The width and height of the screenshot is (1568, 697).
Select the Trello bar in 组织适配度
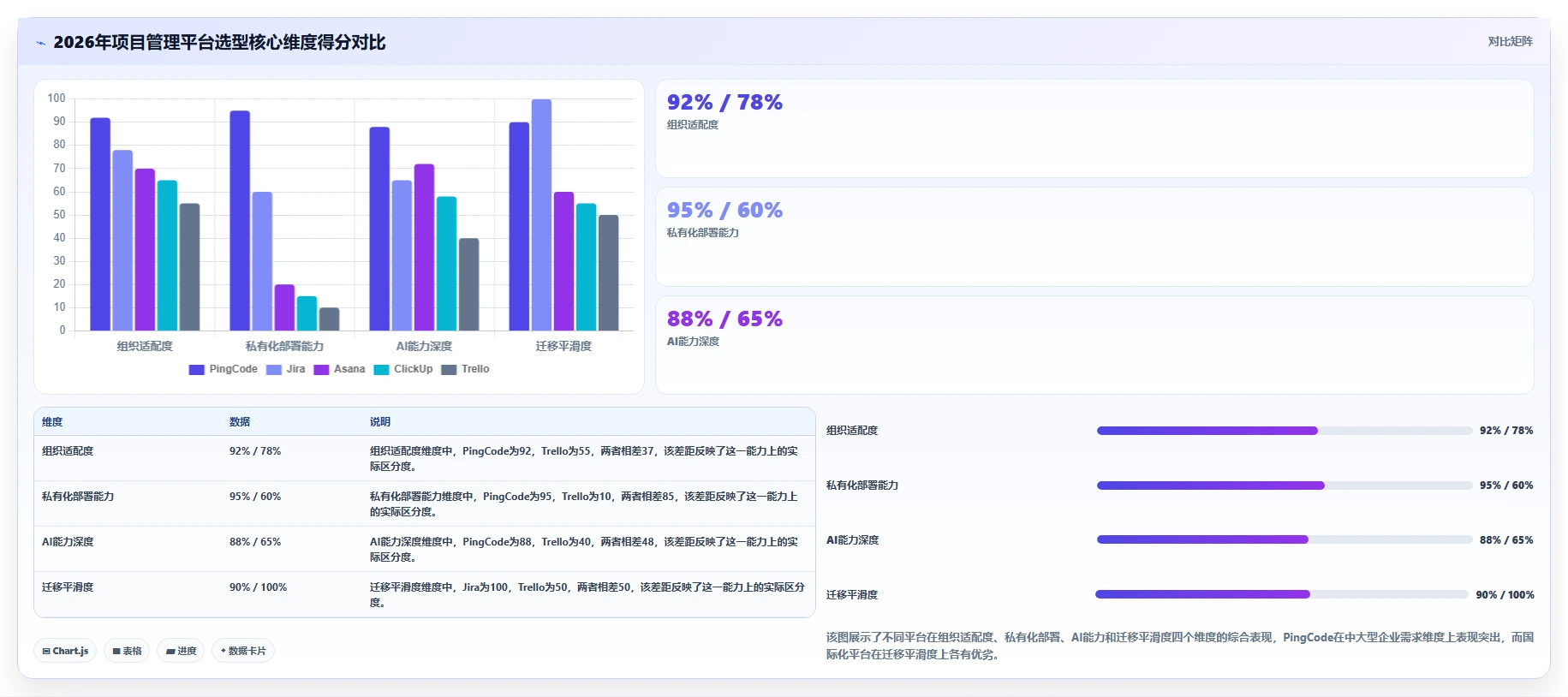189,267
